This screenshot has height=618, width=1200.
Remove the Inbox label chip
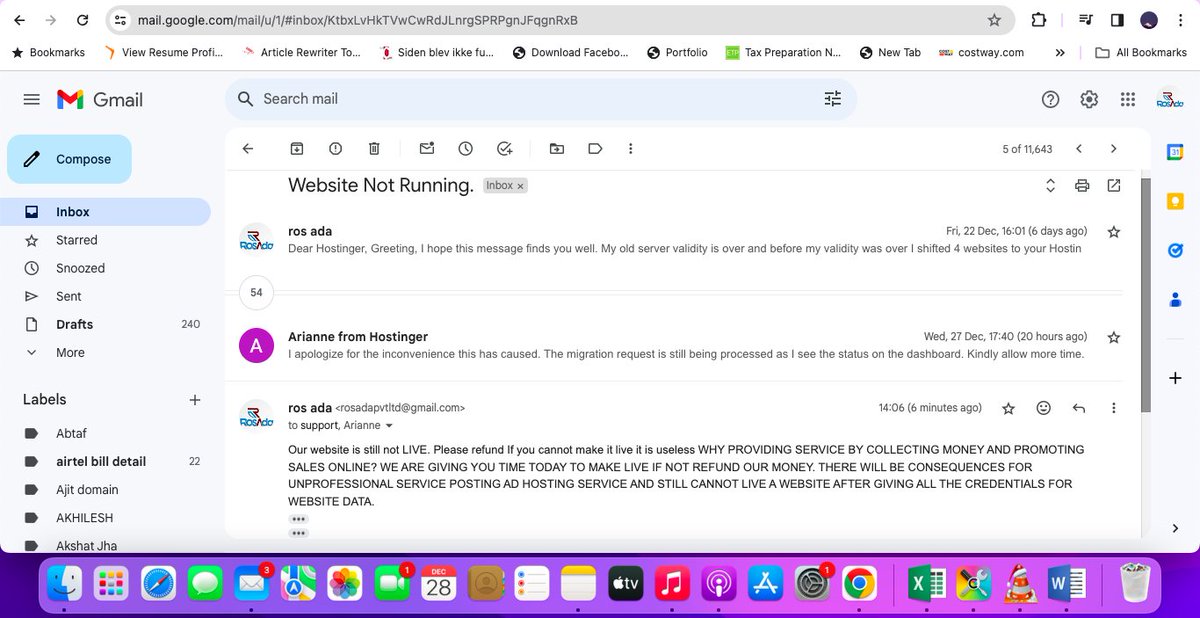coord(520,186)
